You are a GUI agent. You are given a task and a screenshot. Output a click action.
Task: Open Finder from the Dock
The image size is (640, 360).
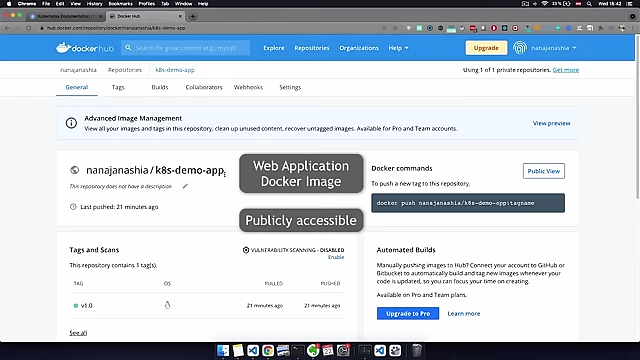point(223,350)
